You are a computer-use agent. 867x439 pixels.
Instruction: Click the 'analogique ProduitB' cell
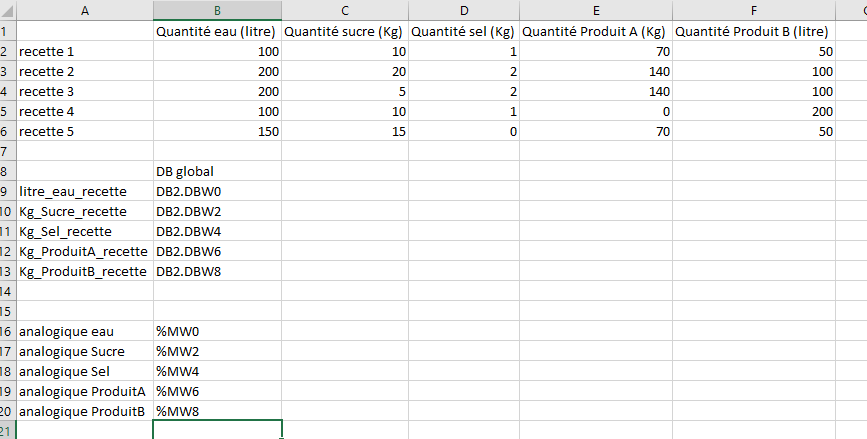point(85,411)
